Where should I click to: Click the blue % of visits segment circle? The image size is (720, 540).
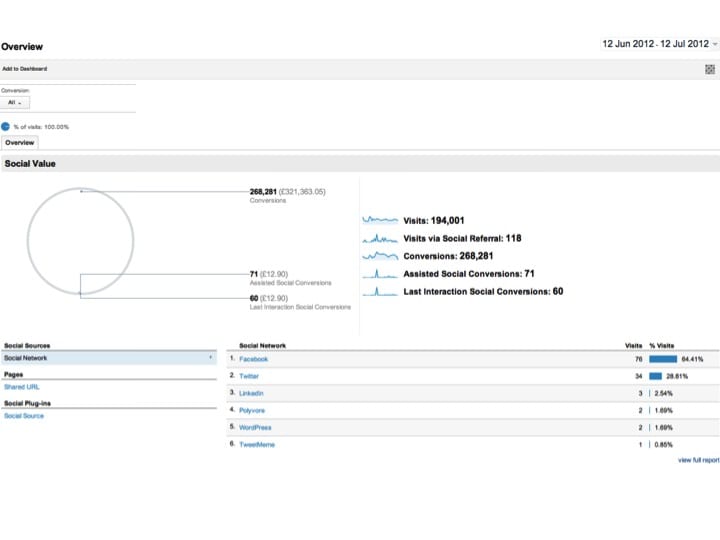coord(5,126)
